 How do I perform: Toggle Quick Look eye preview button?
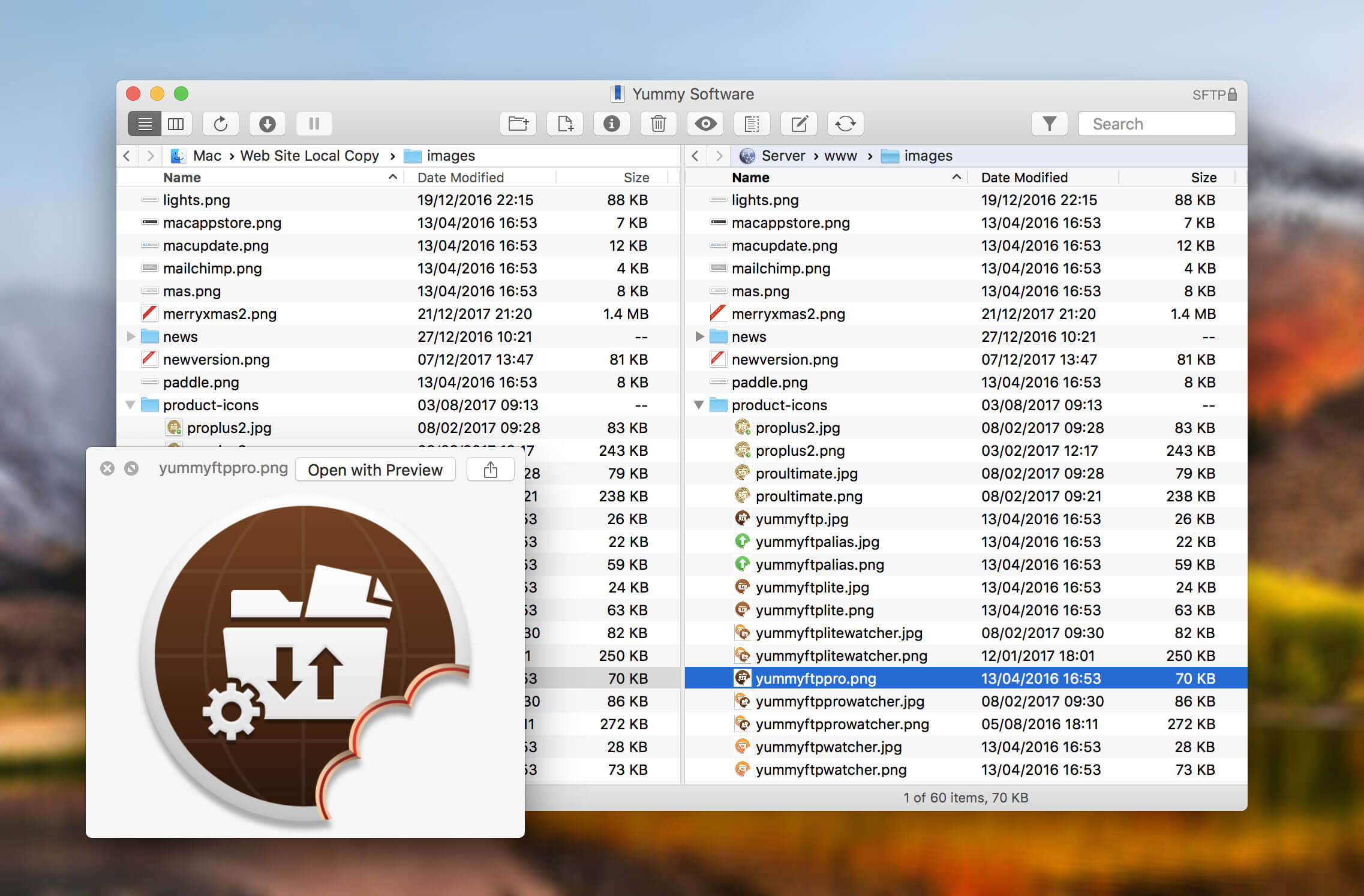(x=705, y=124)
